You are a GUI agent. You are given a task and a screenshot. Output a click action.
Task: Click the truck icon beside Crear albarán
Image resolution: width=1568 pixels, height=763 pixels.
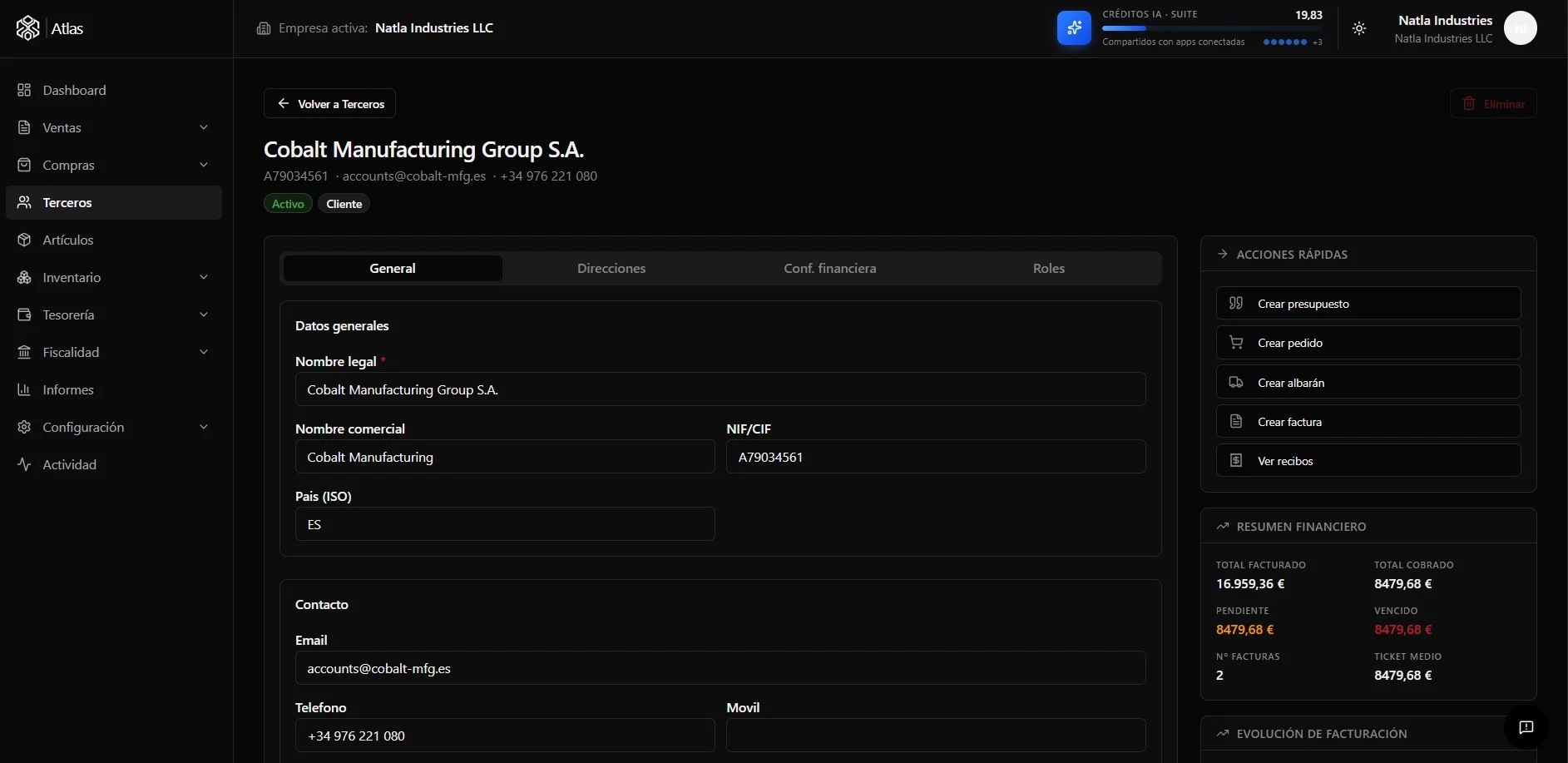point(1236,383)
